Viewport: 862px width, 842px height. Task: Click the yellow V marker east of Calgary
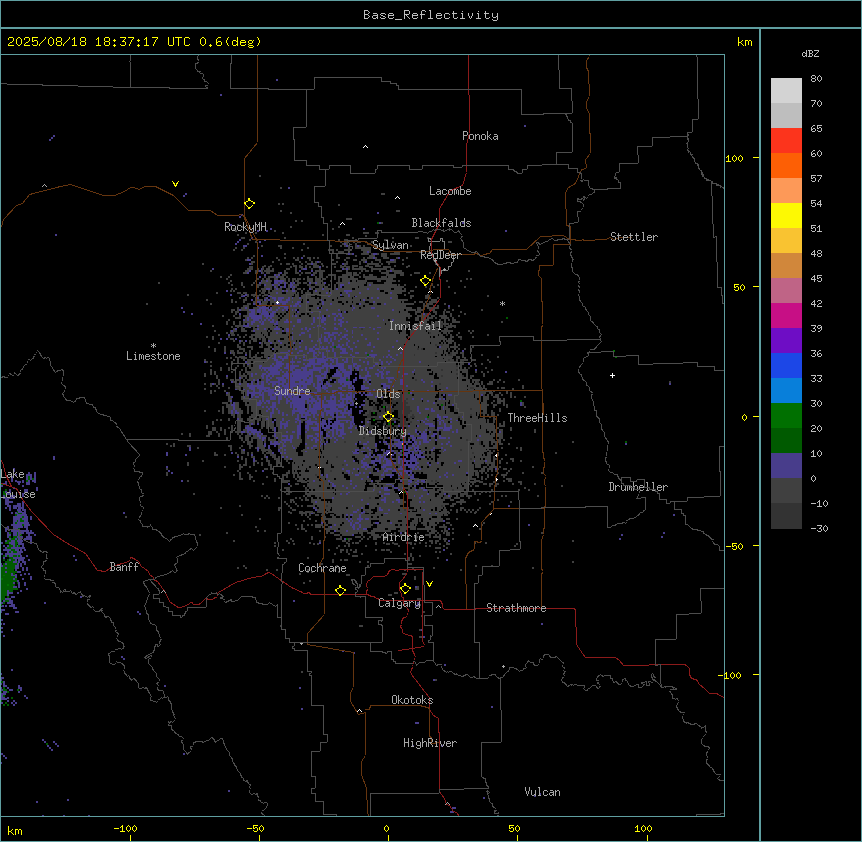[429, 584]
